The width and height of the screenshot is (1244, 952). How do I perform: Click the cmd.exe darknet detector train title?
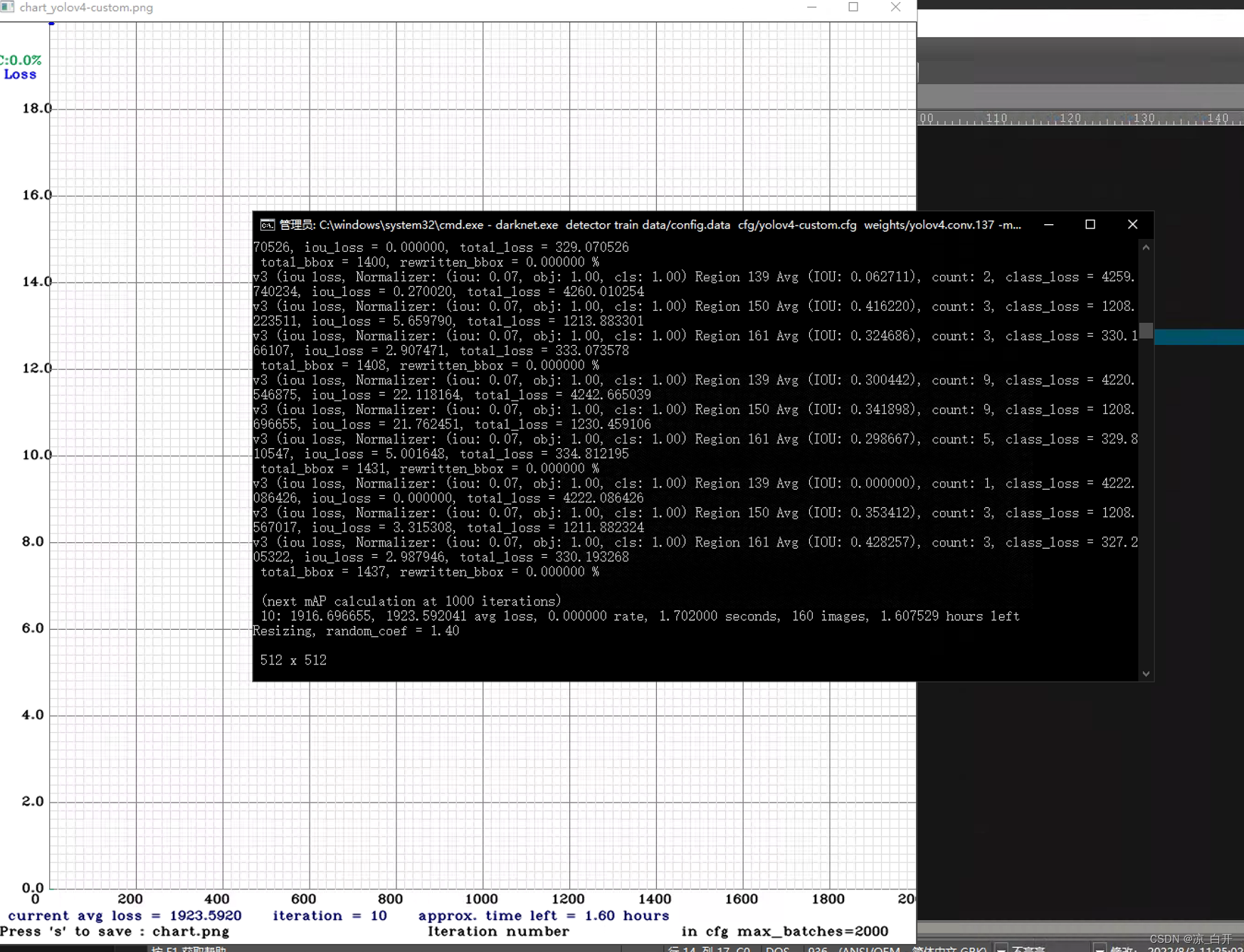coord(650,225)
